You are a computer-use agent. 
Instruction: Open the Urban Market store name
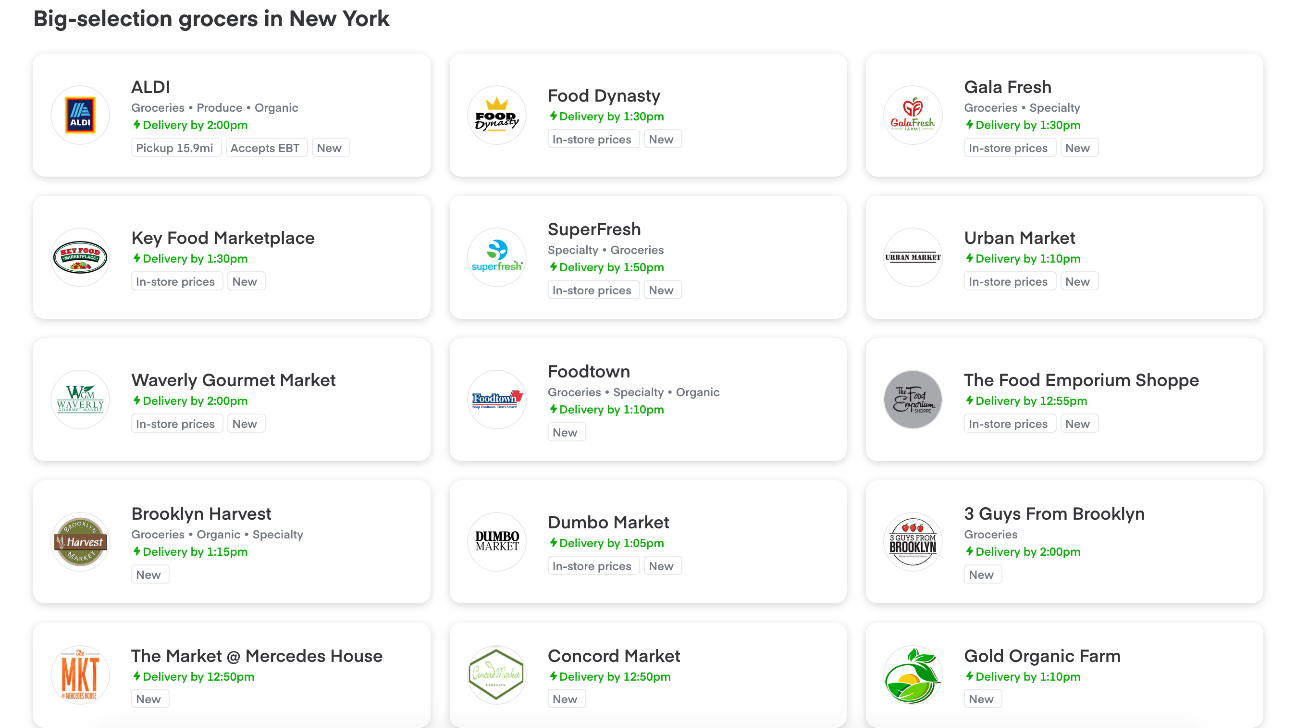click(x=1020, y=238)
